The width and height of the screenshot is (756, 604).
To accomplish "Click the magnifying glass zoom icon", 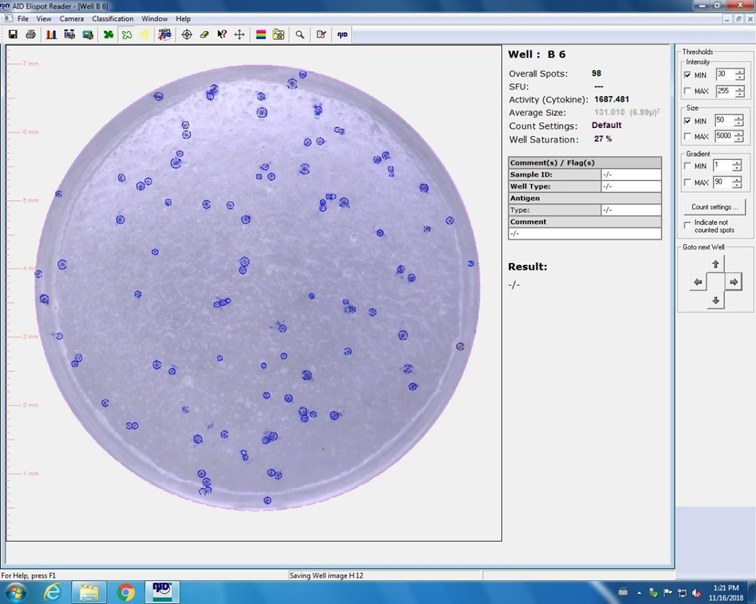I will (x=299, y=34).
